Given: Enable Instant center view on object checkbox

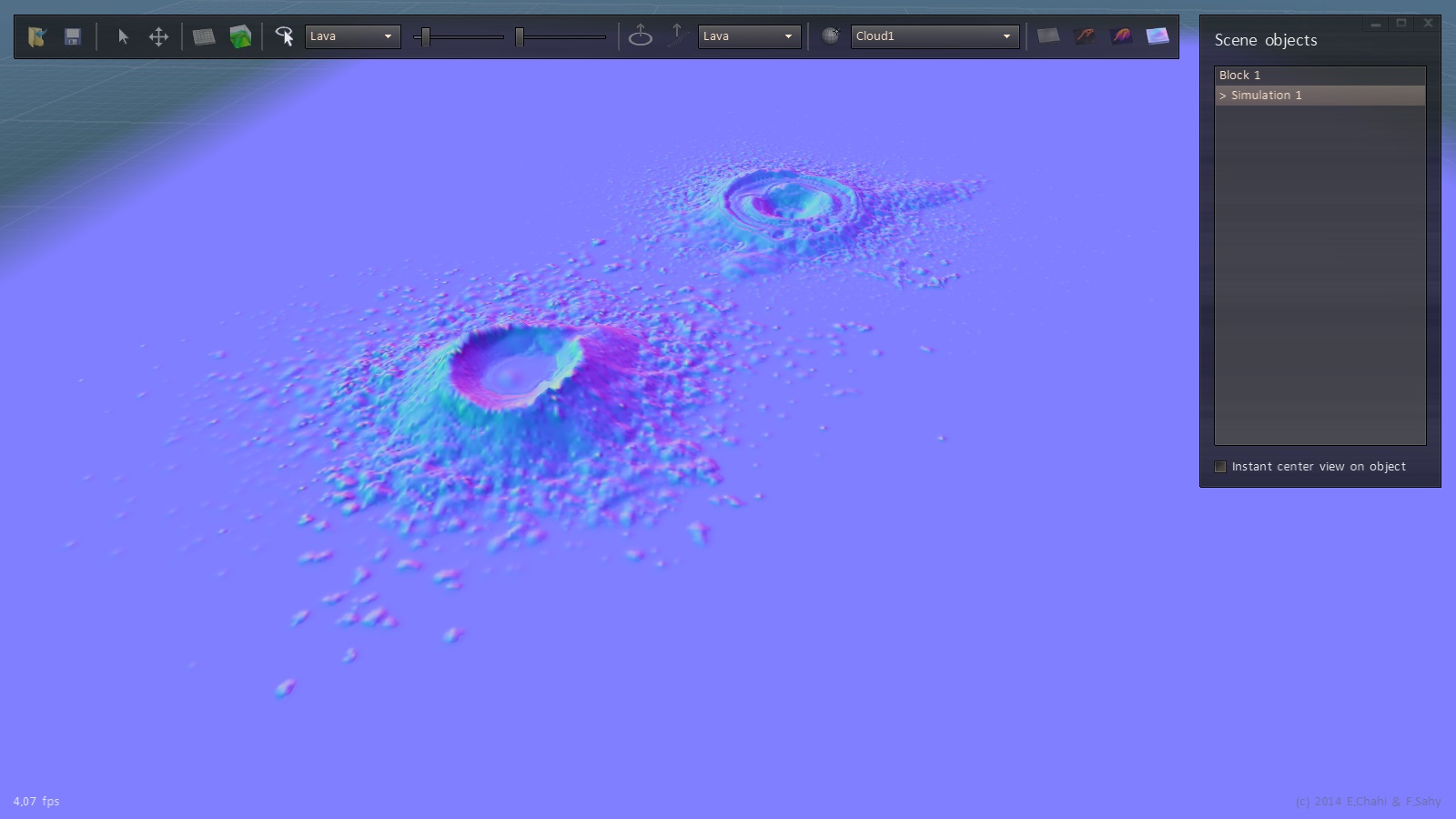Looking at the screenshot, I should click(1220, 467).
